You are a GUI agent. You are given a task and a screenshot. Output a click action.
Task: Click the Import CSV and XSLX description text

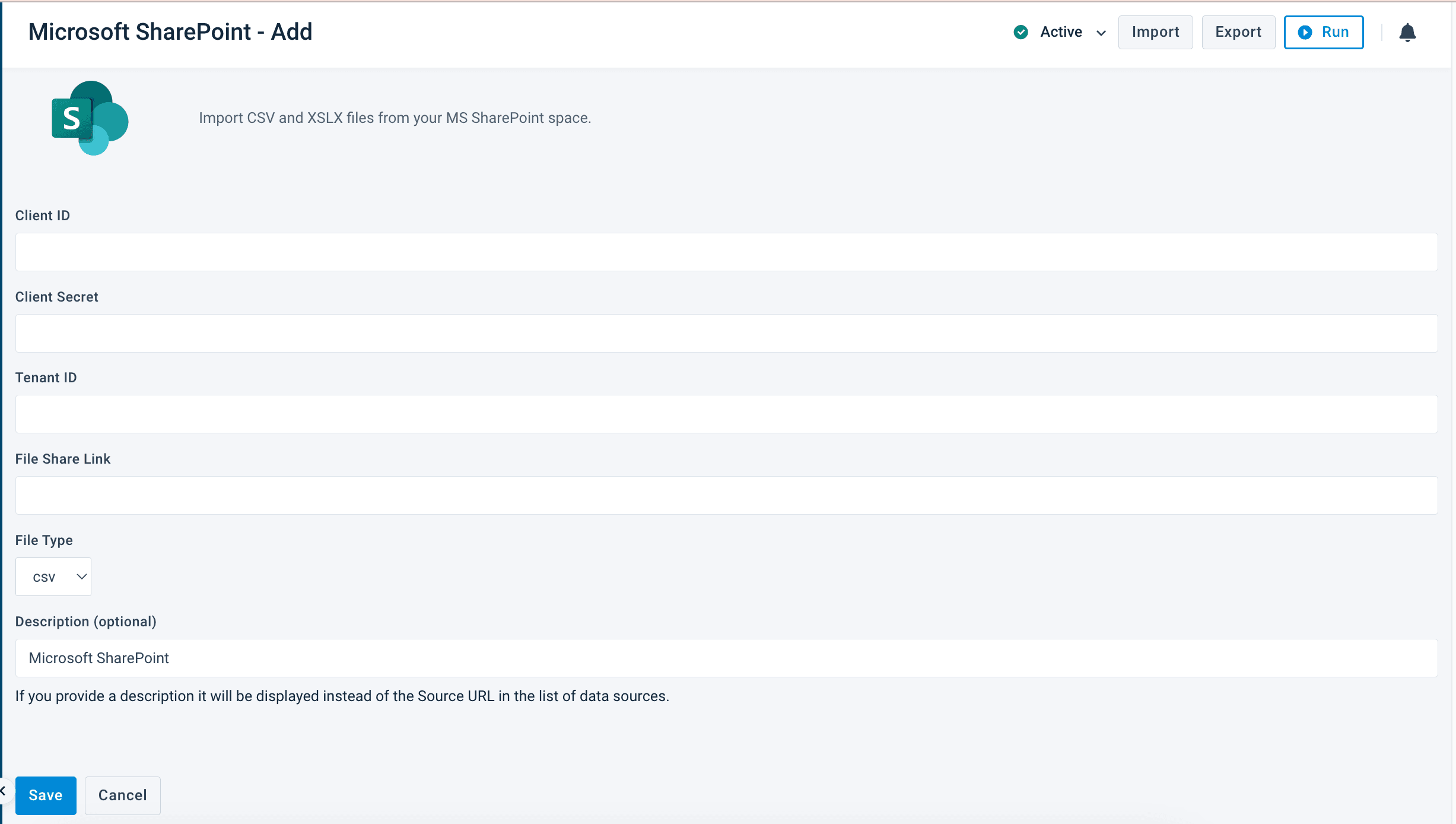click(395, 118)
